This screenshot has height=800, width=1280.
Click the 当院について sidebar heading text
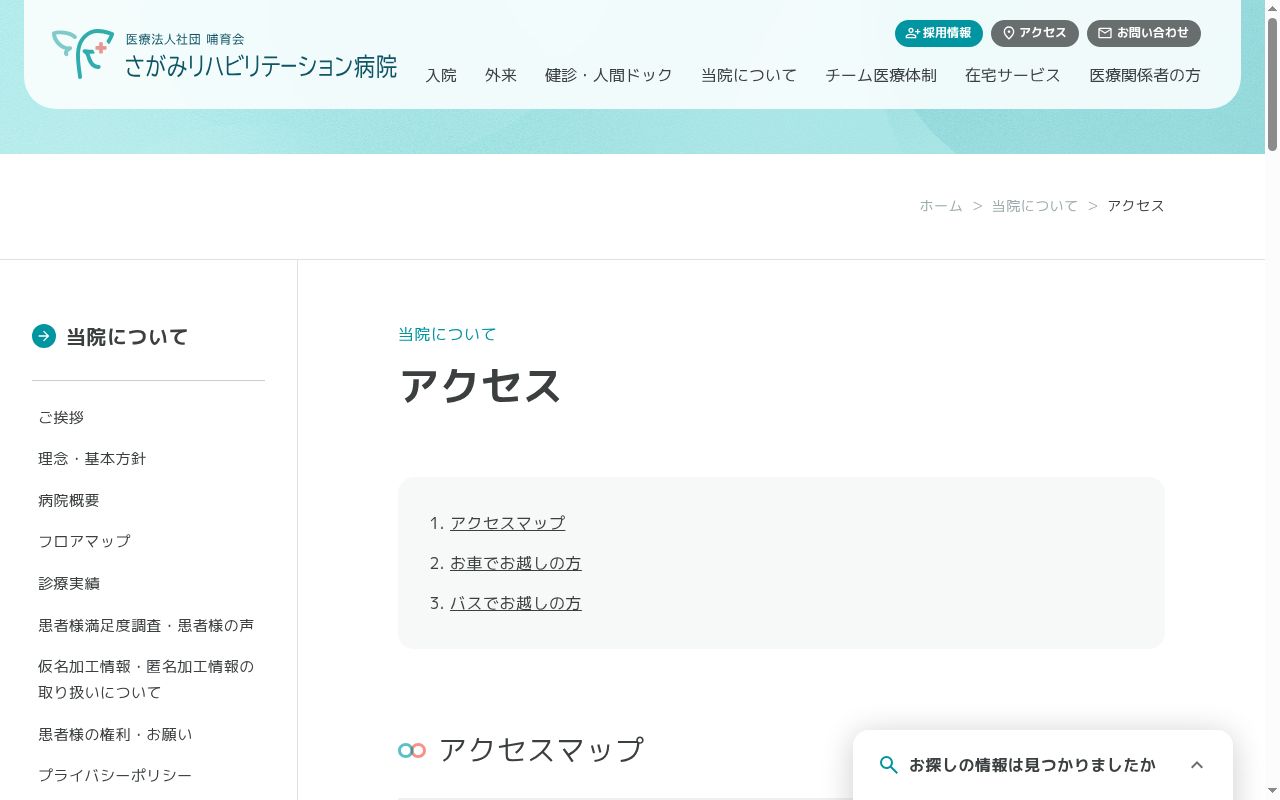(x=127, y=337)
